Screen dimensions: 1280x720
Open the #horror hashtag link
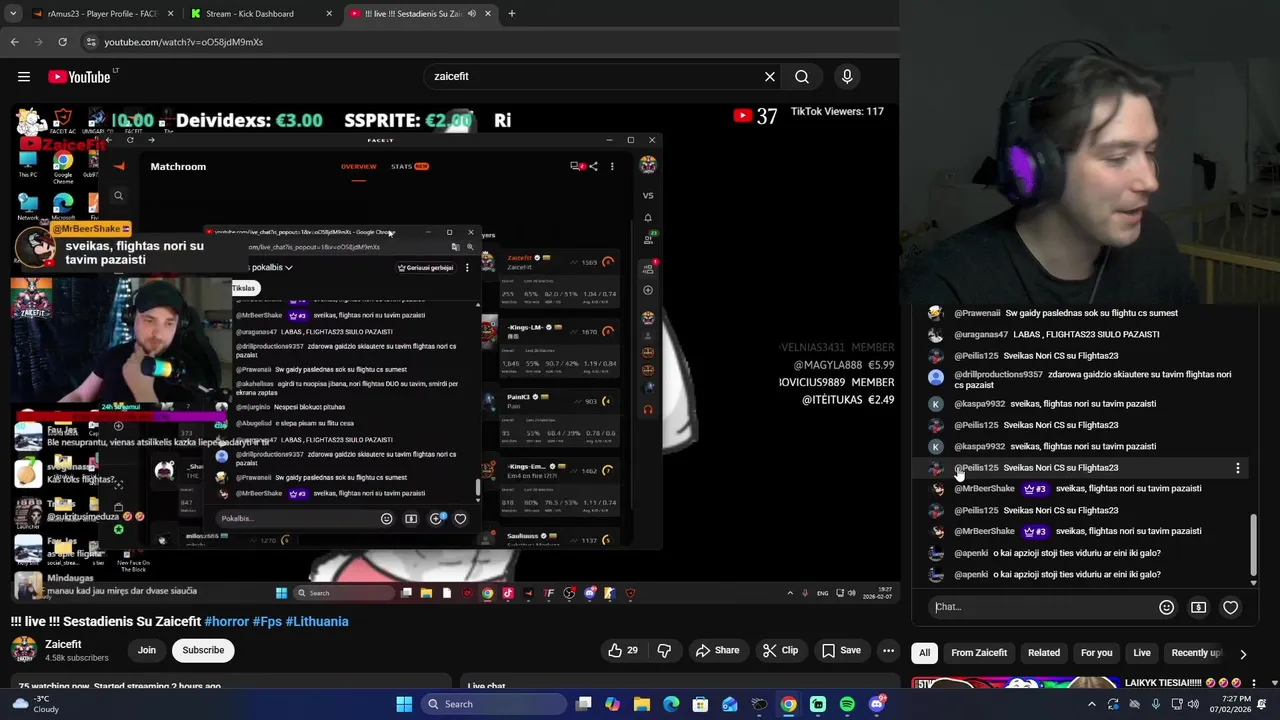point(227,621)
